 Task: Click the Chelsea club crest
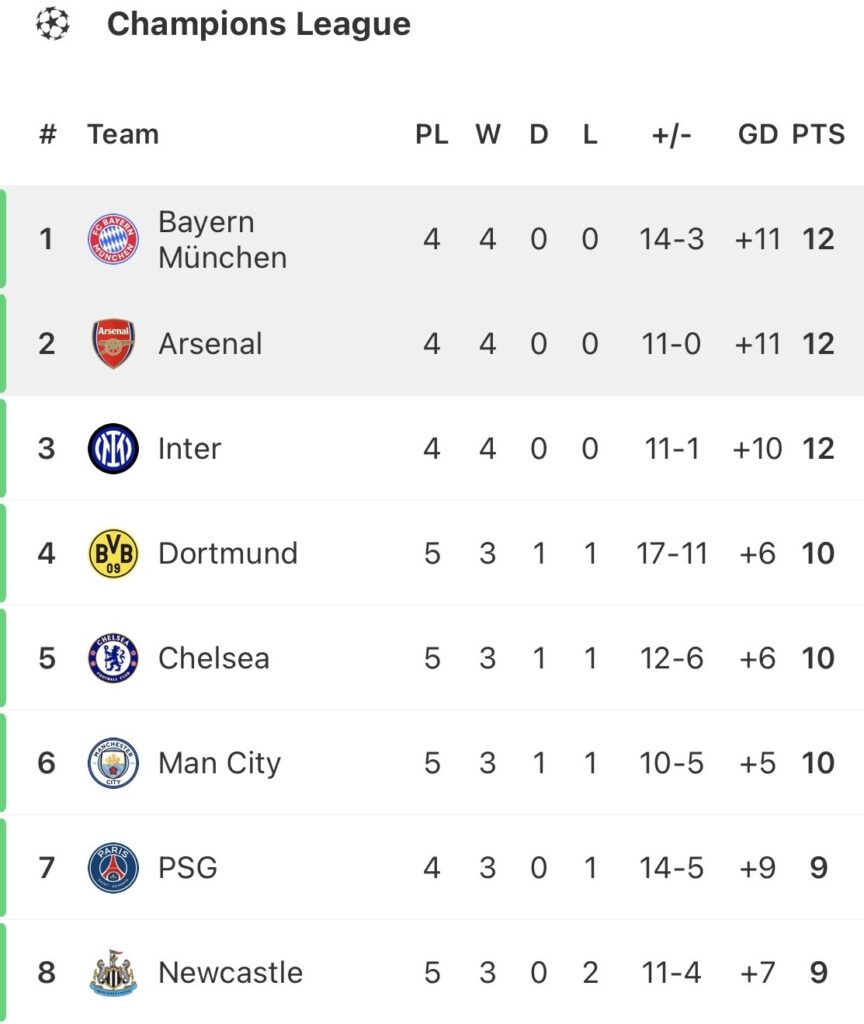point(113,658)
